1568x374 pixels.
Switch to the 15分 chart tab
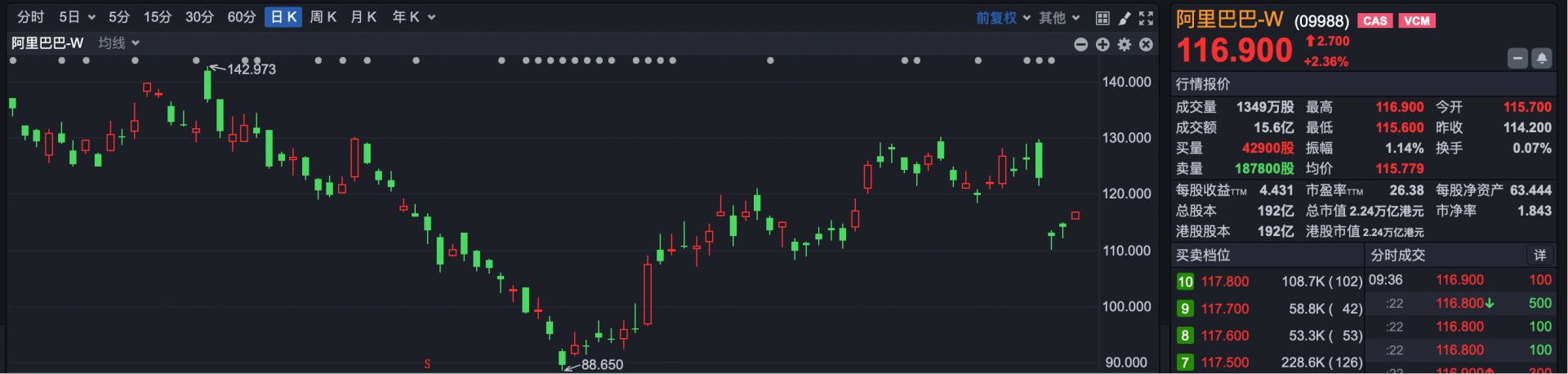pos(158,17)
